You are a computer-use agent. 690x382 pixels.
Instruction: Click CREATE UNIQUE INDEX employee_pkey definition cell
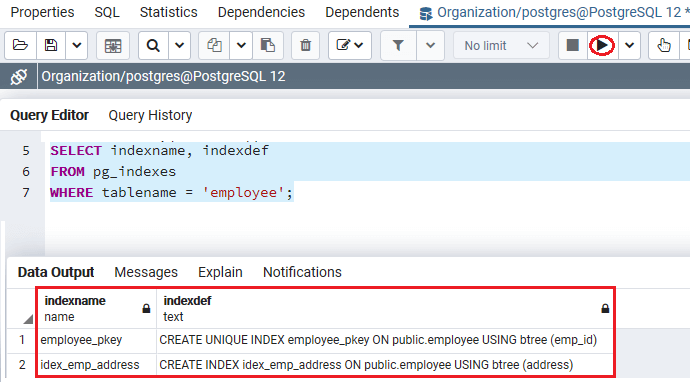click(x=385, y=340)
